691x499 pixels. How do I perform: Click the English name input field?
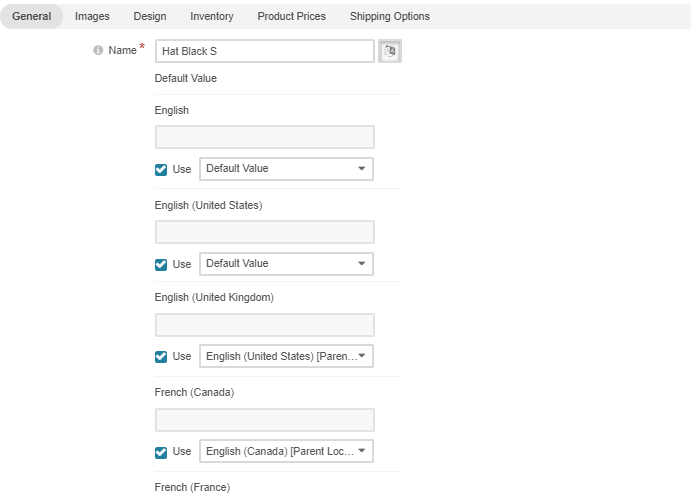[265, 137]
